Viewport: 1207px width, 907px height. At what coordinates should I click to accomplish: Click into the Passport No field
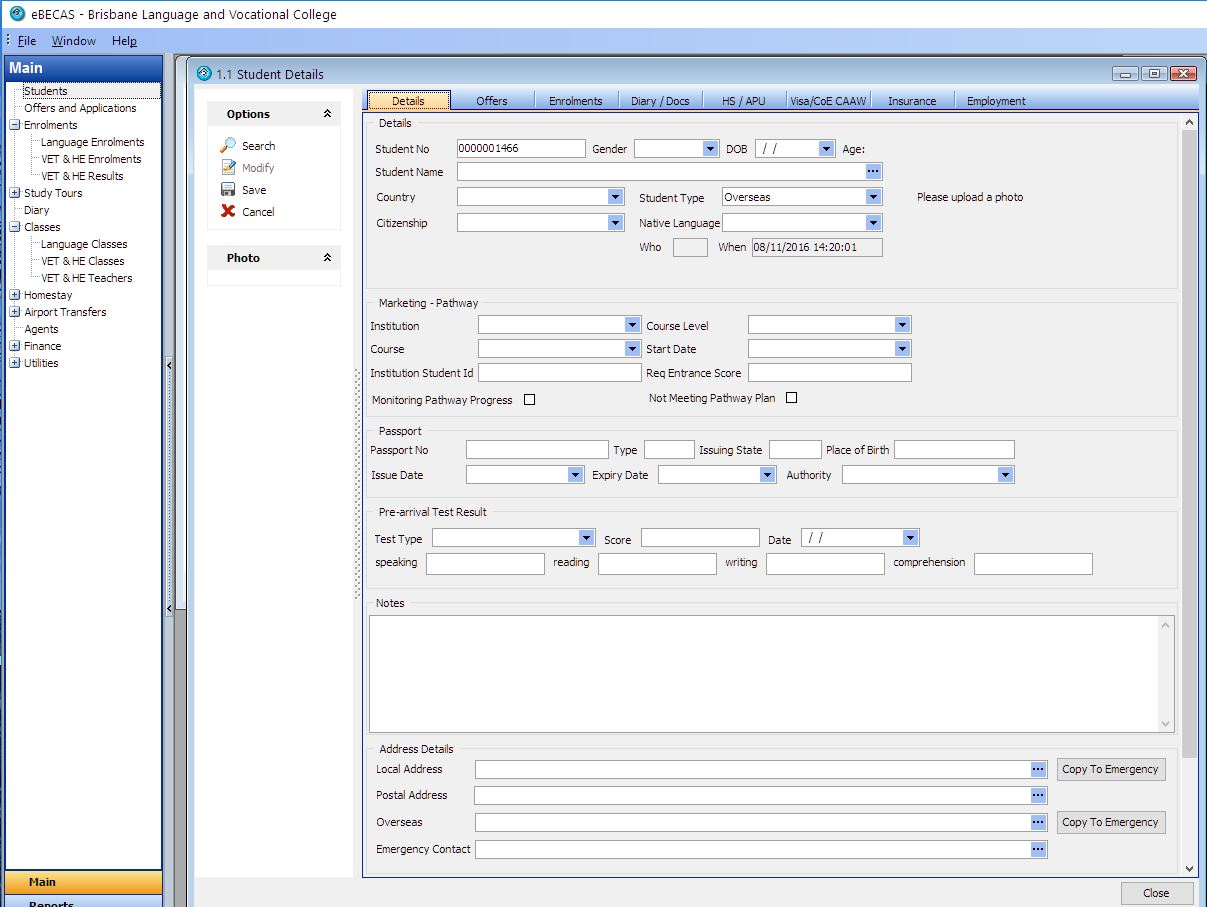537,450
